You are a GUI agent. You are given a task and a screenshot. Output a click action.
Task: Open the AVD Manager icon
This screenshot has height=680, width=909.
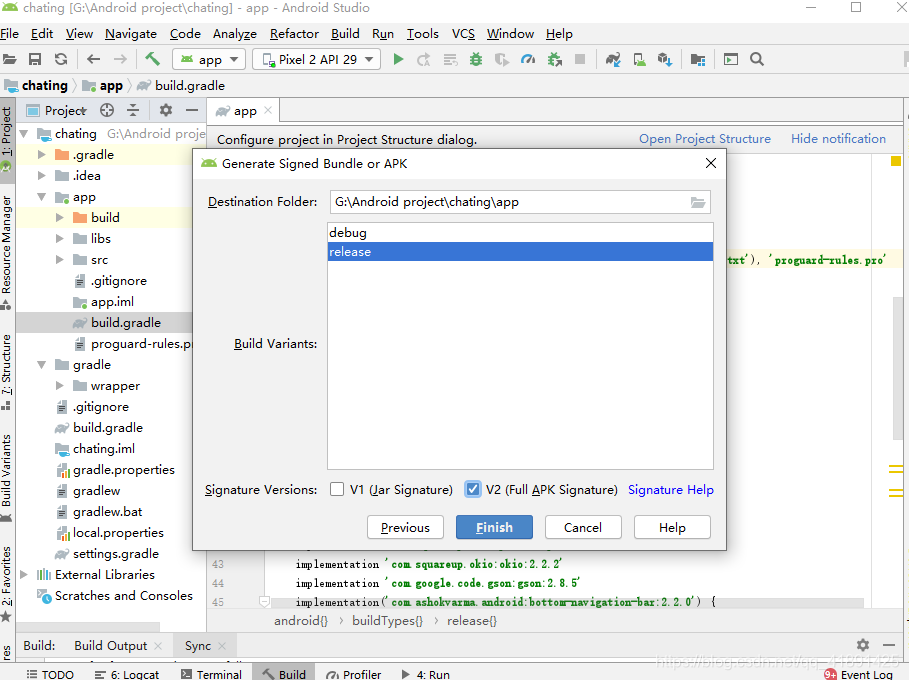click(x=639, y=59)
